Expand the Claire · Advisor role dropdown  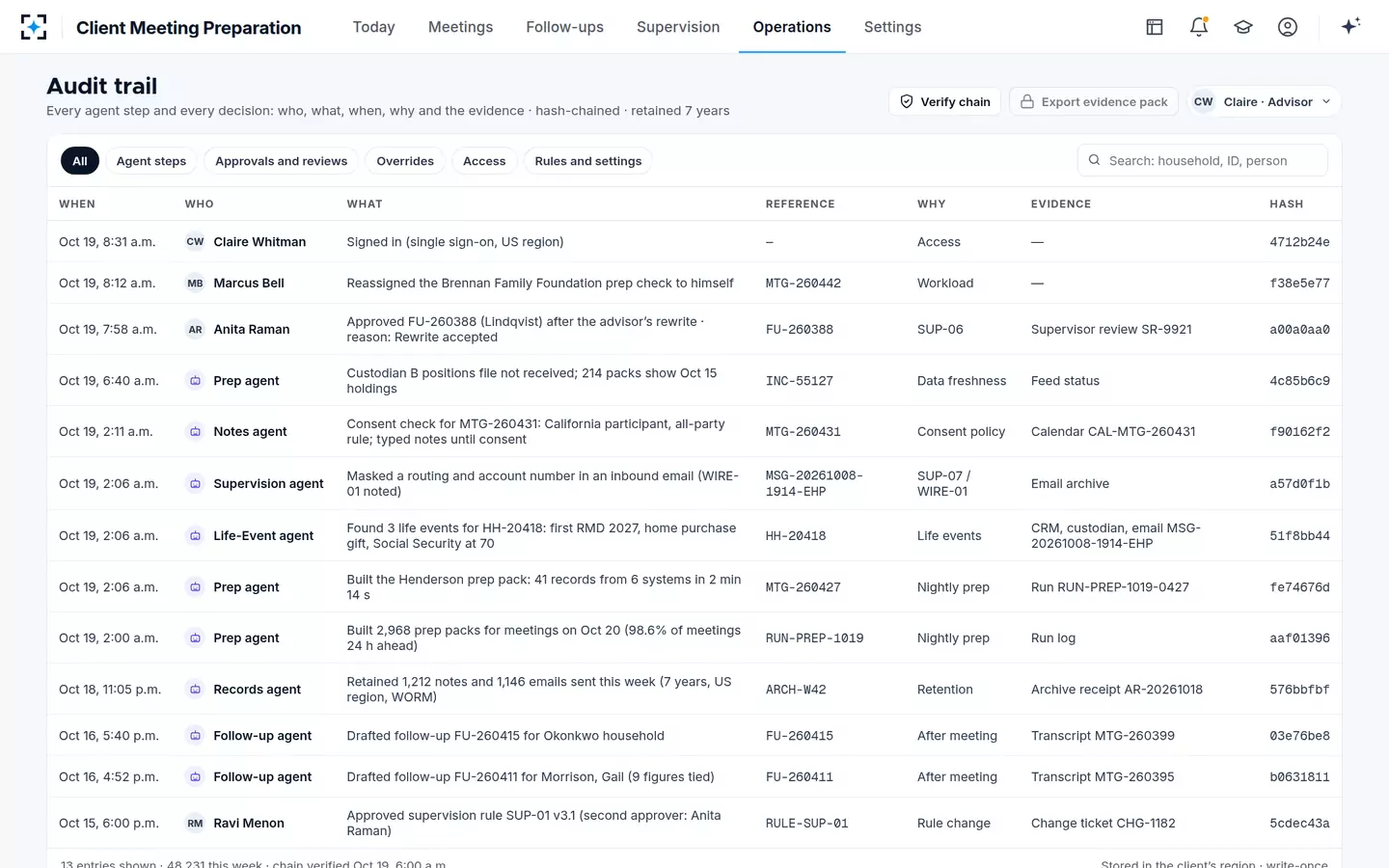point(1264,101)
